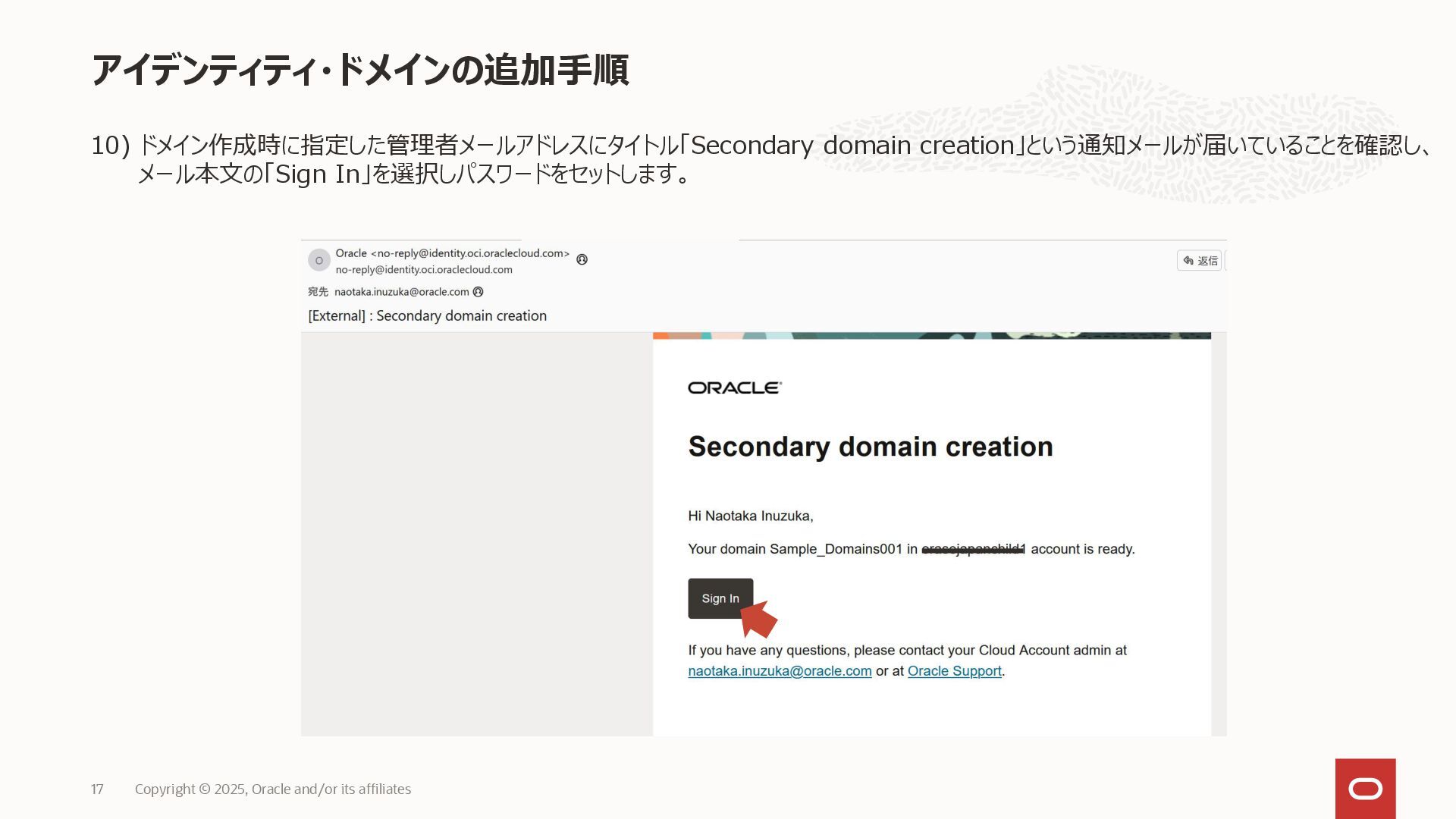Click the contact icon beside recipient address
The width and height of the screenshot is (1456, 819).
tap(478, 292)
